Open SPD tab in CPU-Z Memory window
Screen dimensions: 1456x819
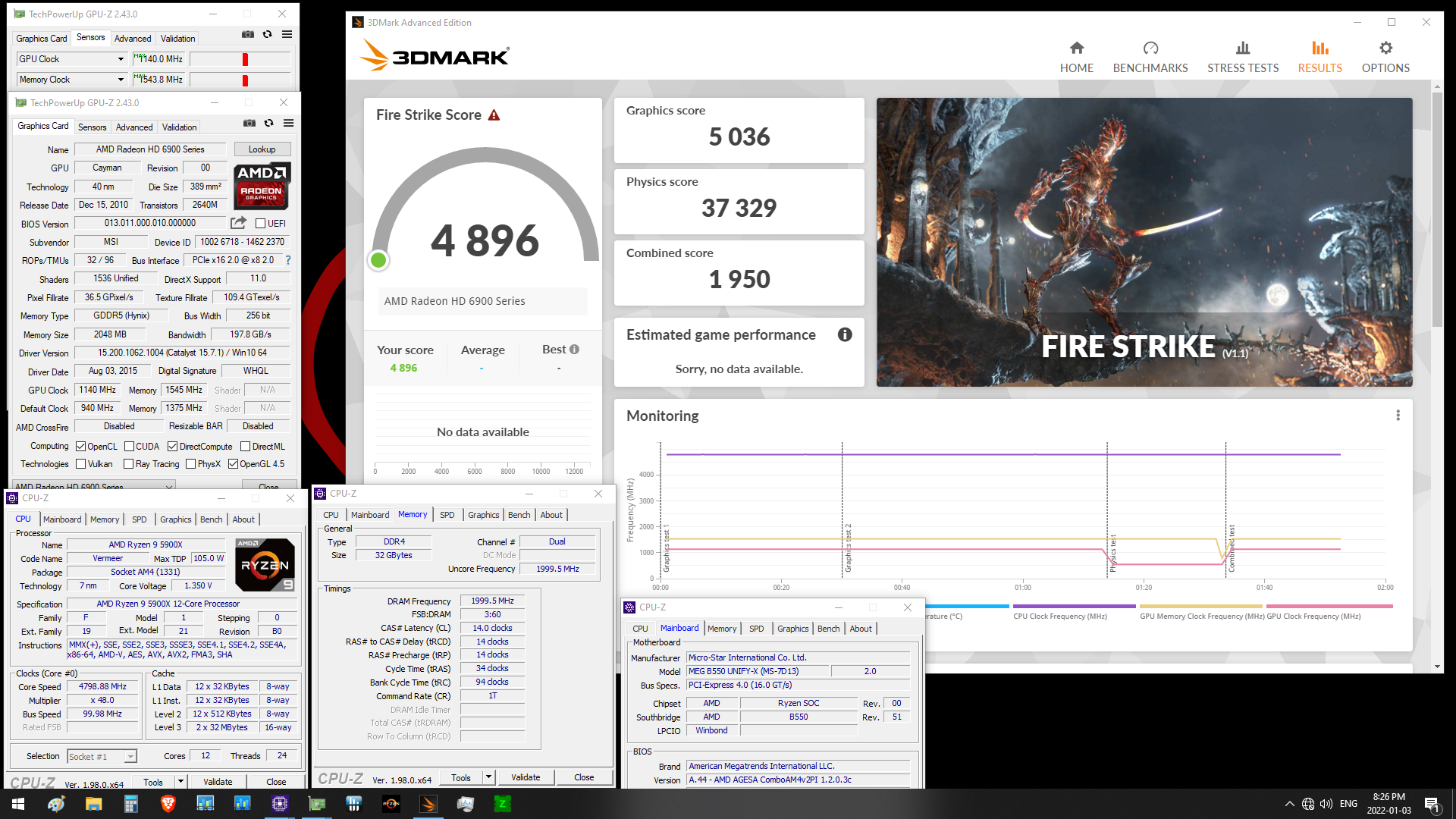[x=447, y=515]
